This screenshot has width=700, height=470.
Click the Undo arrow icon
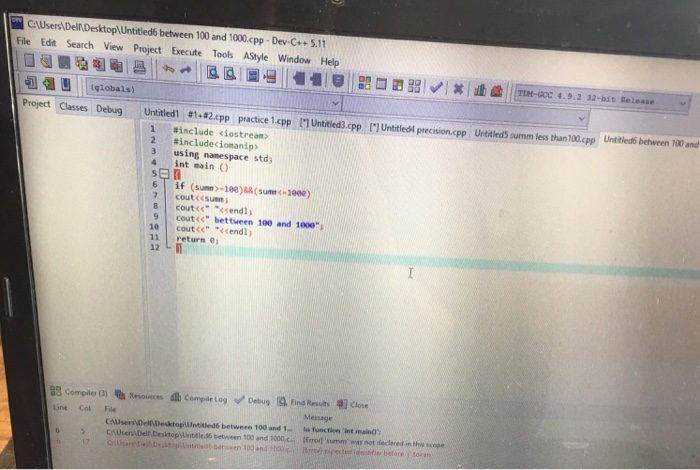pos(168,69)
